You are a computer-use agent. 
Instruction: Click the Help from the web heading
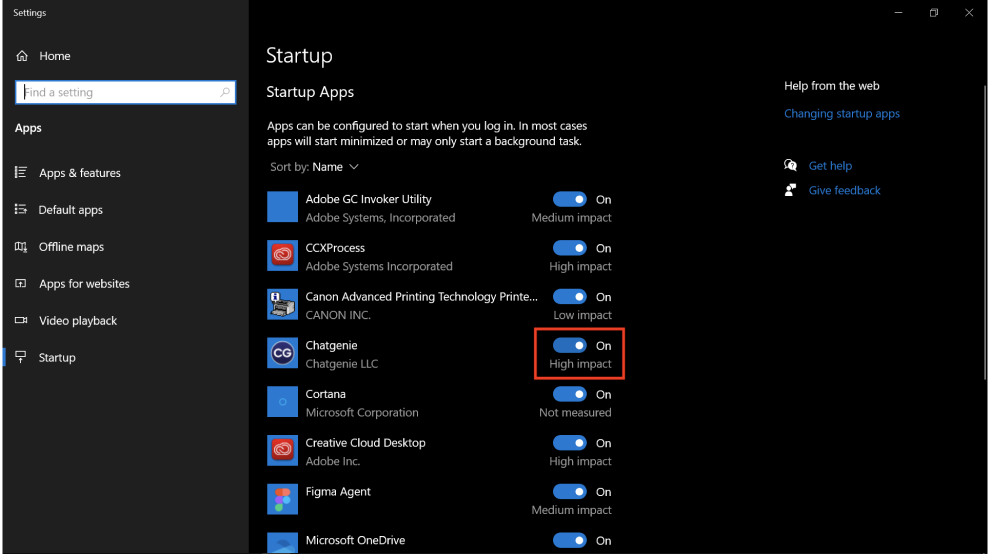[x=832, y=86]
